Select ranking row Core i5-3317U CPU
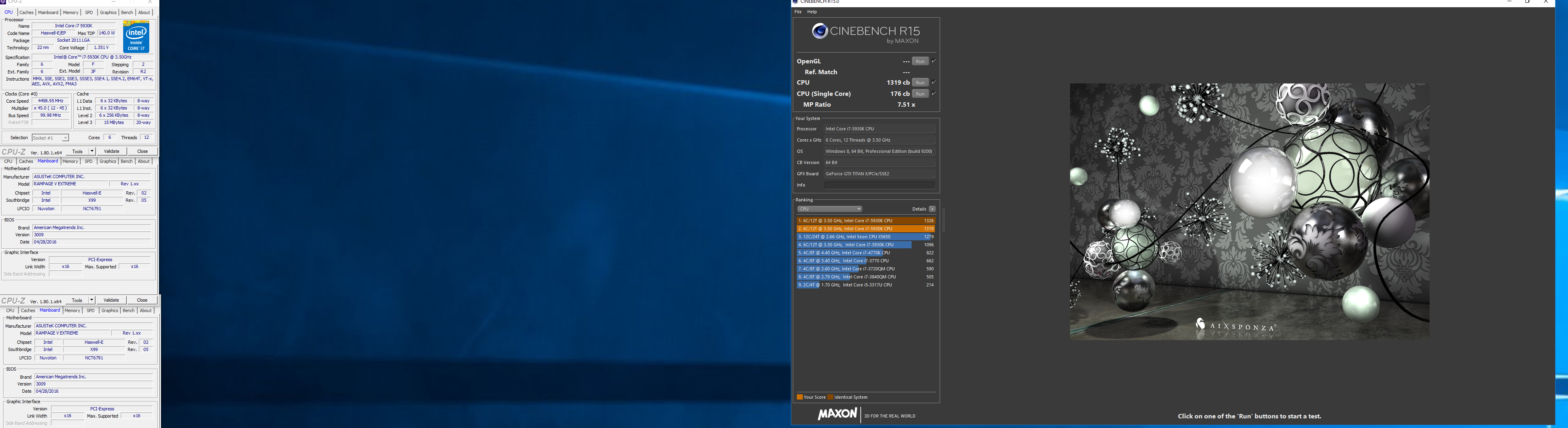This screenshot has height=428, width=1568. [865, 284]
